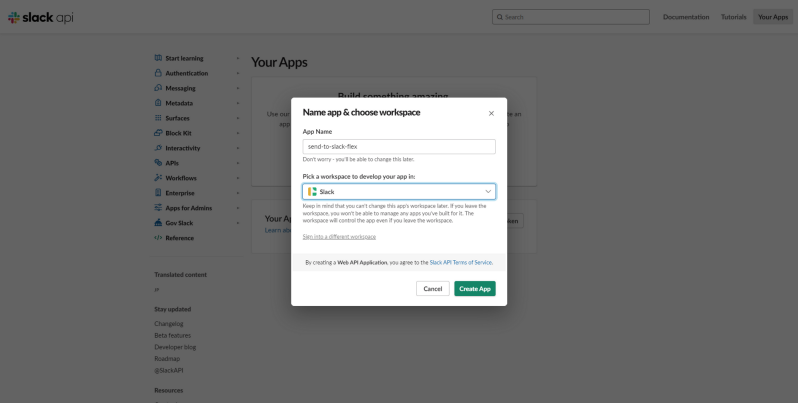Expand the Block Kit section arrow

point(238,133)
